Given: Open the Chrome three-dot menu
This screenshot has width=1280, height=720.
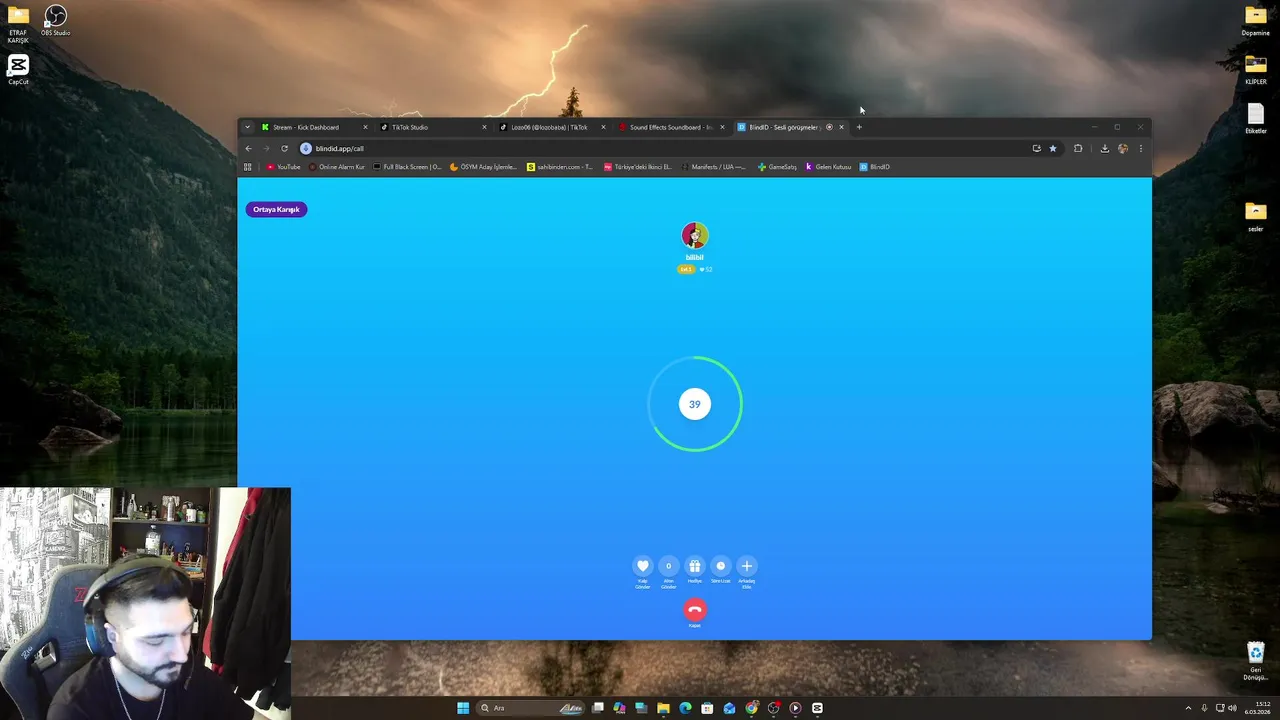Looking at the screenshot, I should click(x=1141, y=148).
